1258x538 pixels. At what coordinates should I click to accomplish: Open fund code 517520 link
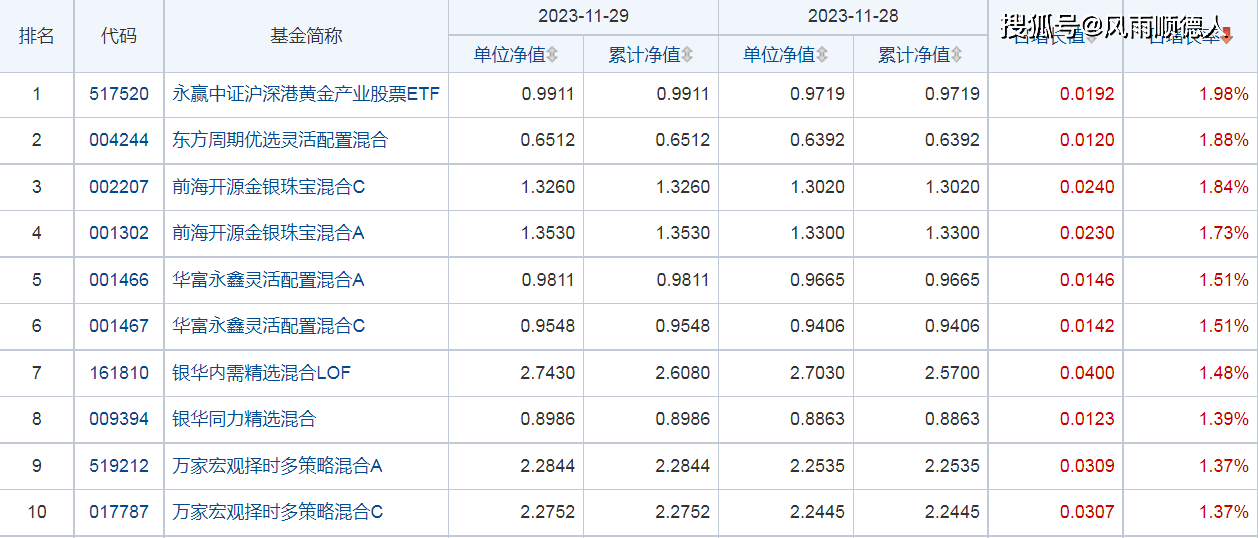118,94
